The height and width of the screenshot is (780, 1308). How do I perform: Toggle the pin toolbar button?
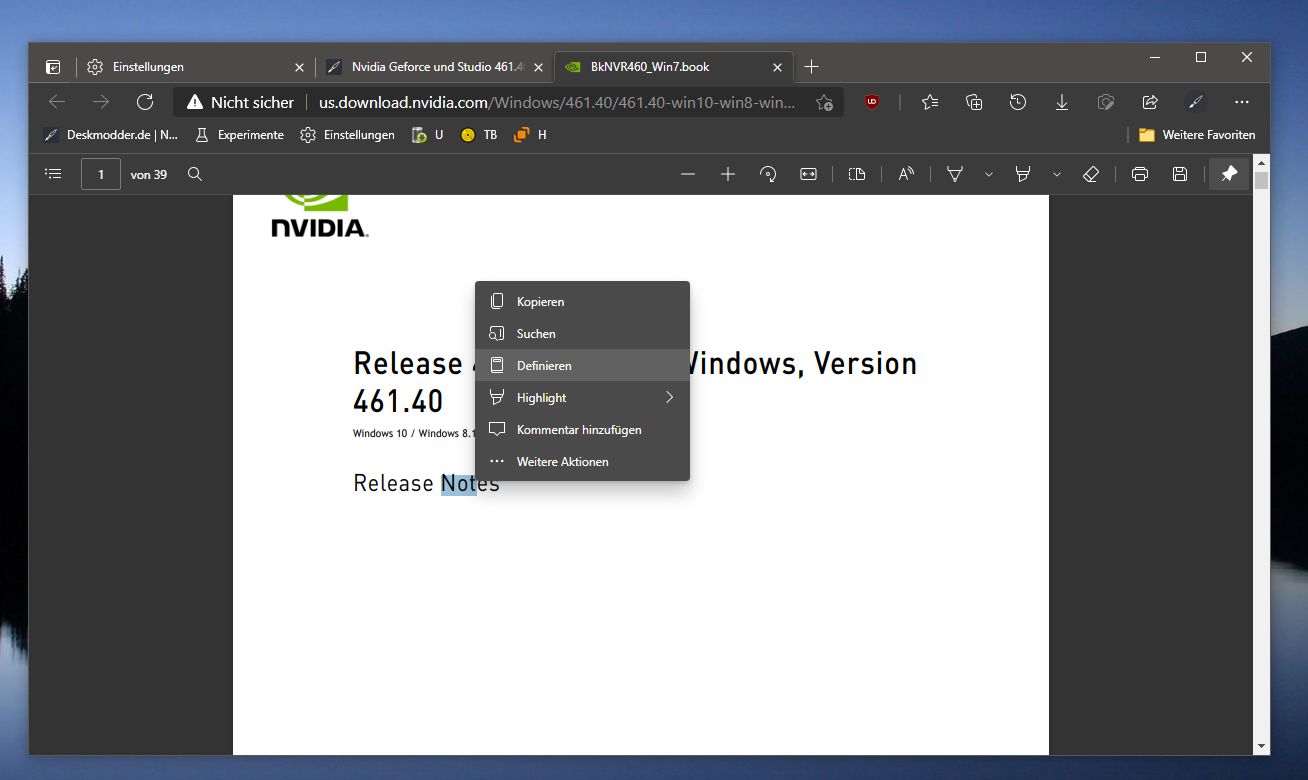pyautogui.click(x=1229, y=174)
